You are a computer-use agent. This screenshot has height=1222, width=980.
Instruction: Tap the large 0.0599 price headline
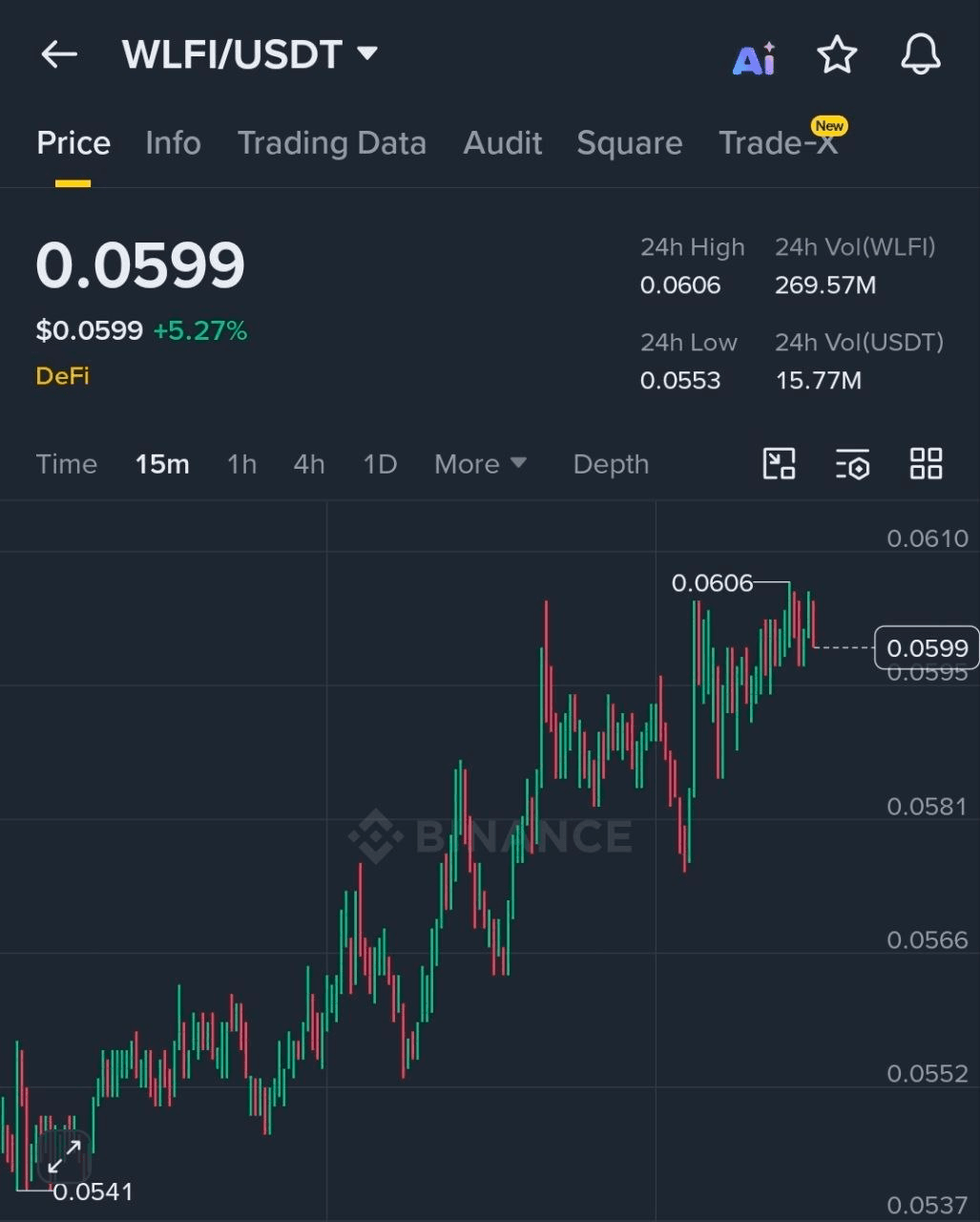tap(140, 265)
